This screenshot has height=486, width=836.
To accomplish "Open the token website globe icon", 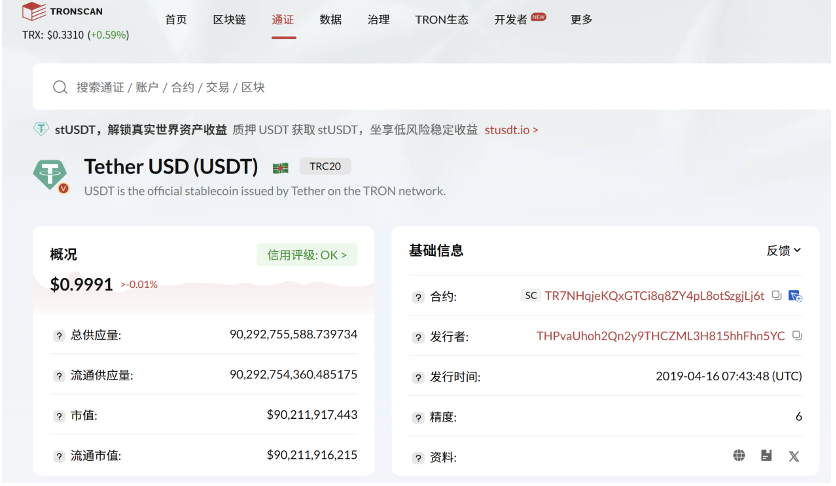I will [x=739, y=455].
